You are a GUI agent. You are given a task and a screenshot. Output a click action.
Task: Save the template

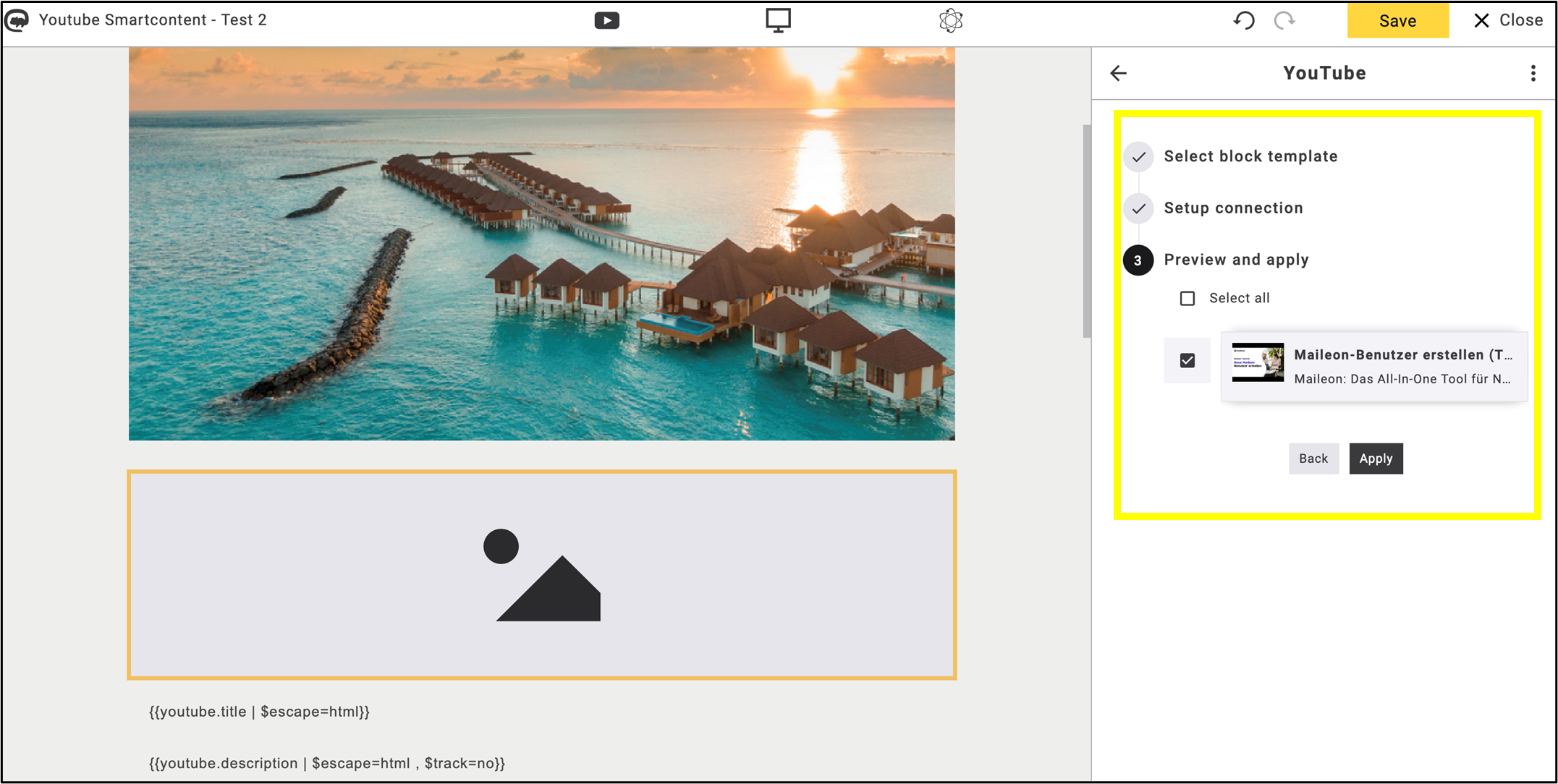click(x=1397, y=20)
